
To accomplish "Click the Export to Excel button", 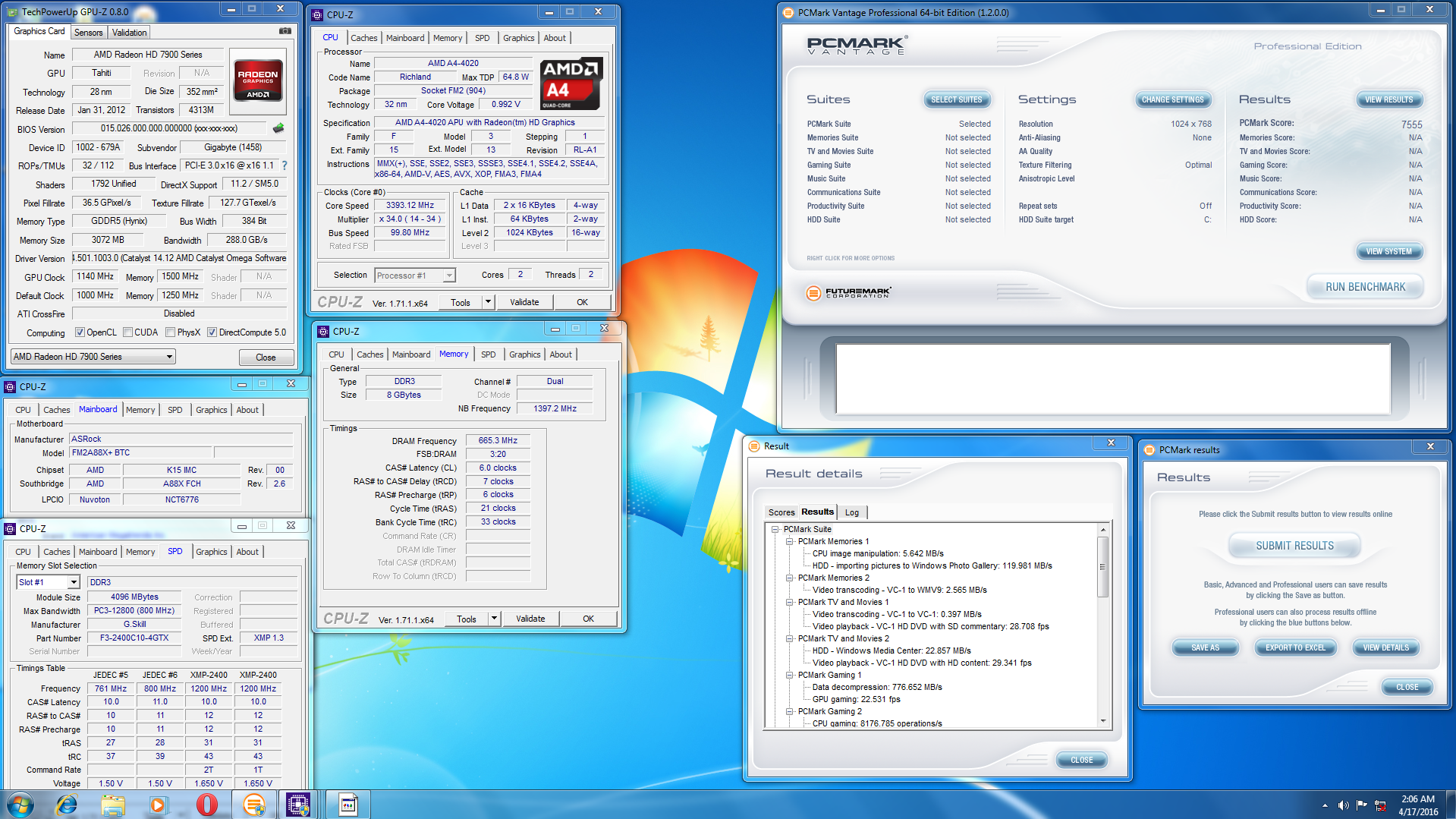I will pyautogui.click(x=1295, y=647).
